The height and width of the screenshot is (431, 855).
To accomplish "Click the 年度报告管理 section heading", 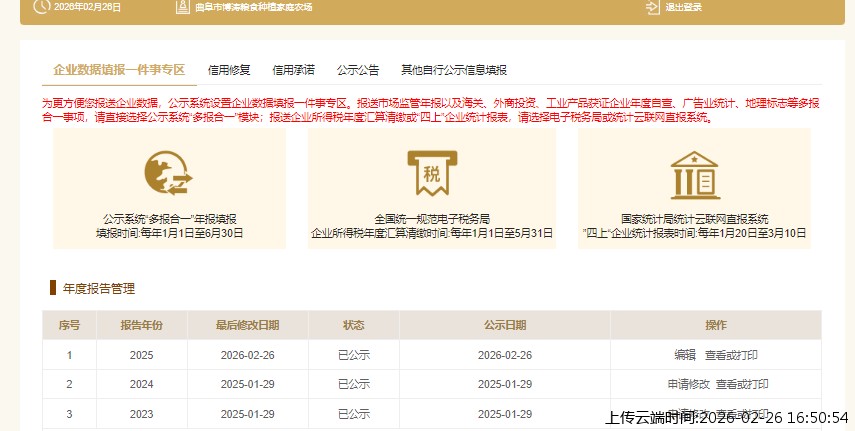I will pyautogui.click(x=99, y=289).
